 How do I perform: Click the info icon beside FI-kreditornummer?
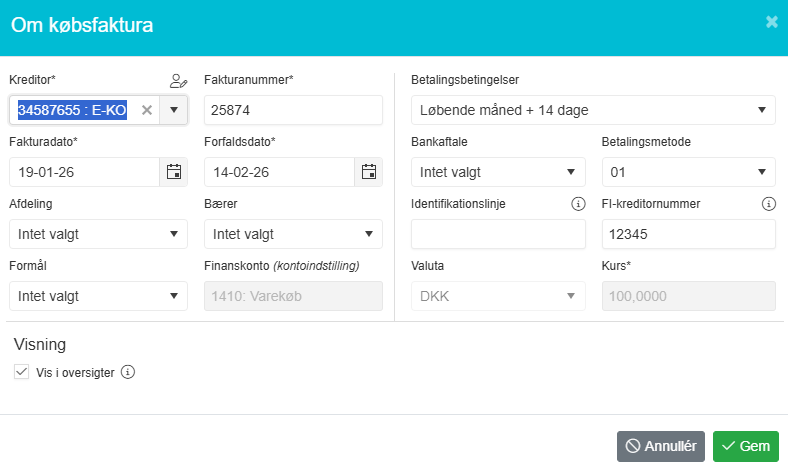click(768, 204)
